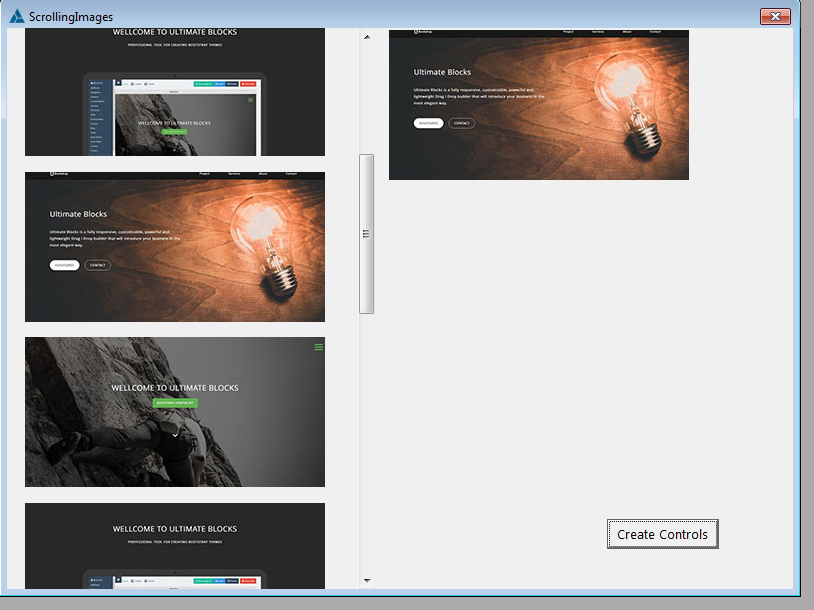Click the large lightbulb preview image on right
814x610 pixels.
[x=539, y=105]
